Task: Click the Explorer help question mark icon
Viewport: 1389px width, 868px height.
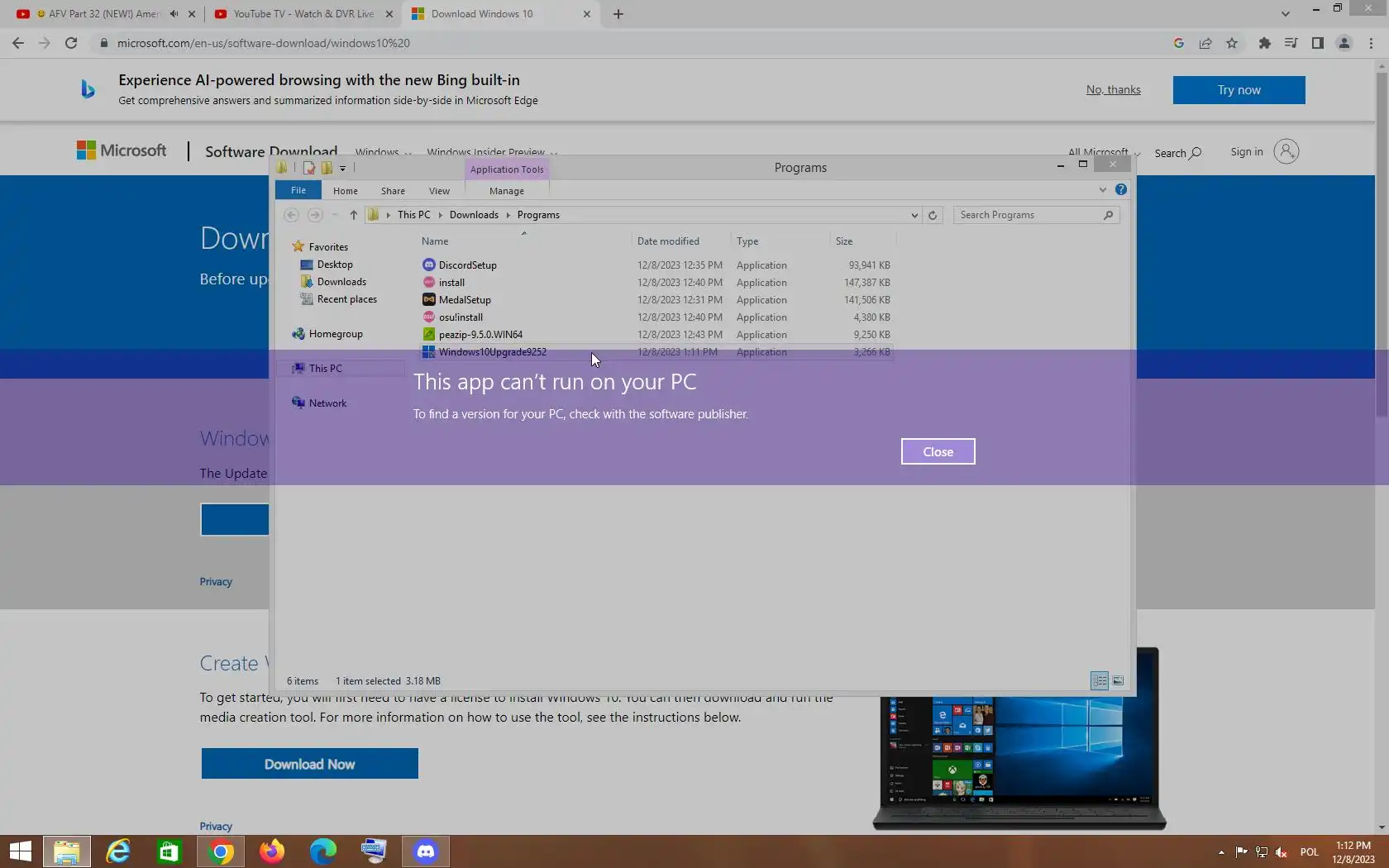Action: pos(1120,189)
